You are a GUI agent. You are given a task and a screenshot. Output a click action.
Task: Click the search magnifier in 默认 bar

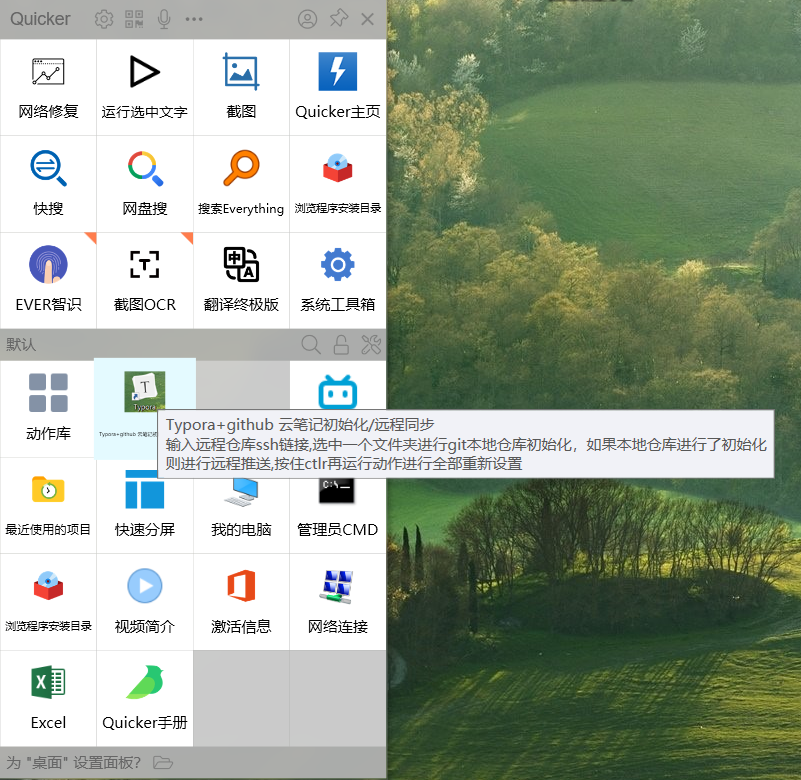point(311,345)
